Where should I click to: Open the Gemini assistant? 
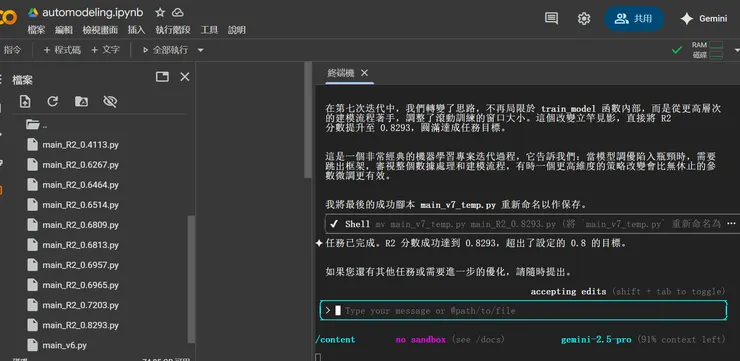[703, 18]
